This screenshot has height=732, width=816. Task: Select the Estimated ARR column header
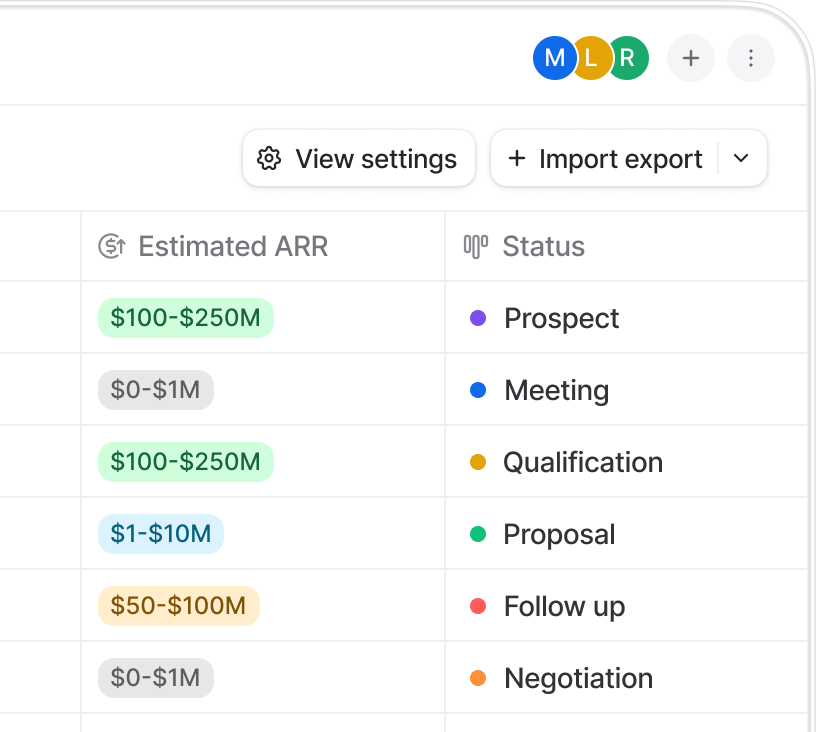pyautogui.click(x=232, y=246)
